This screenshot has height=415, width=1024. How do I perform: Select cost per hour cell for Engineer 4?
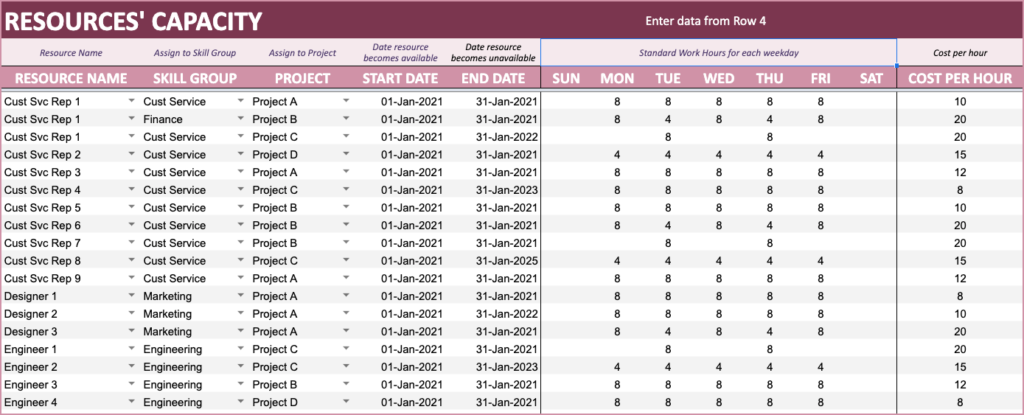coord(960,401)
